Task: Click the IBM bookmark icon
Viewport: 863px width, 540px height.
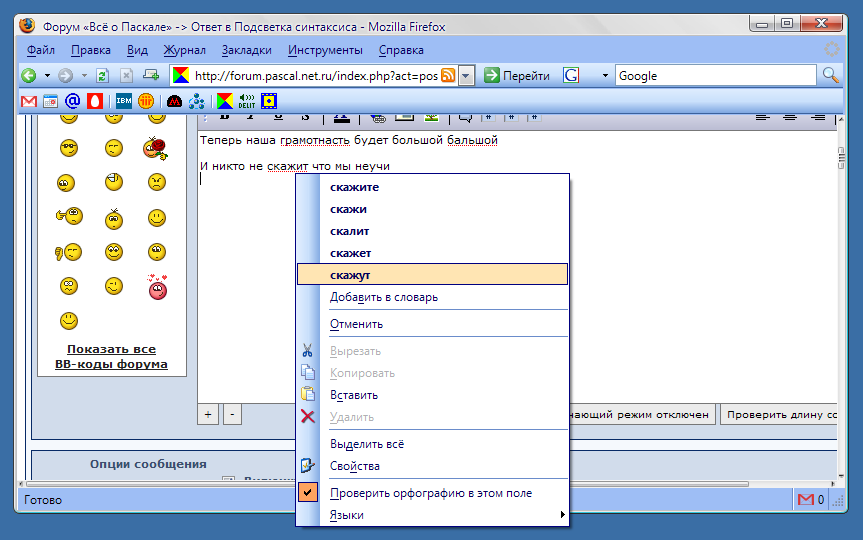Action: tap(123, 101)
